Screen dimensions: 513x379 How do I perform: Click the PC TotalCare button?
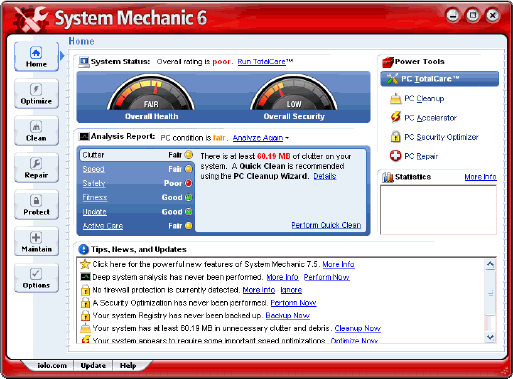pyautogui.click(x=439, y=79)
